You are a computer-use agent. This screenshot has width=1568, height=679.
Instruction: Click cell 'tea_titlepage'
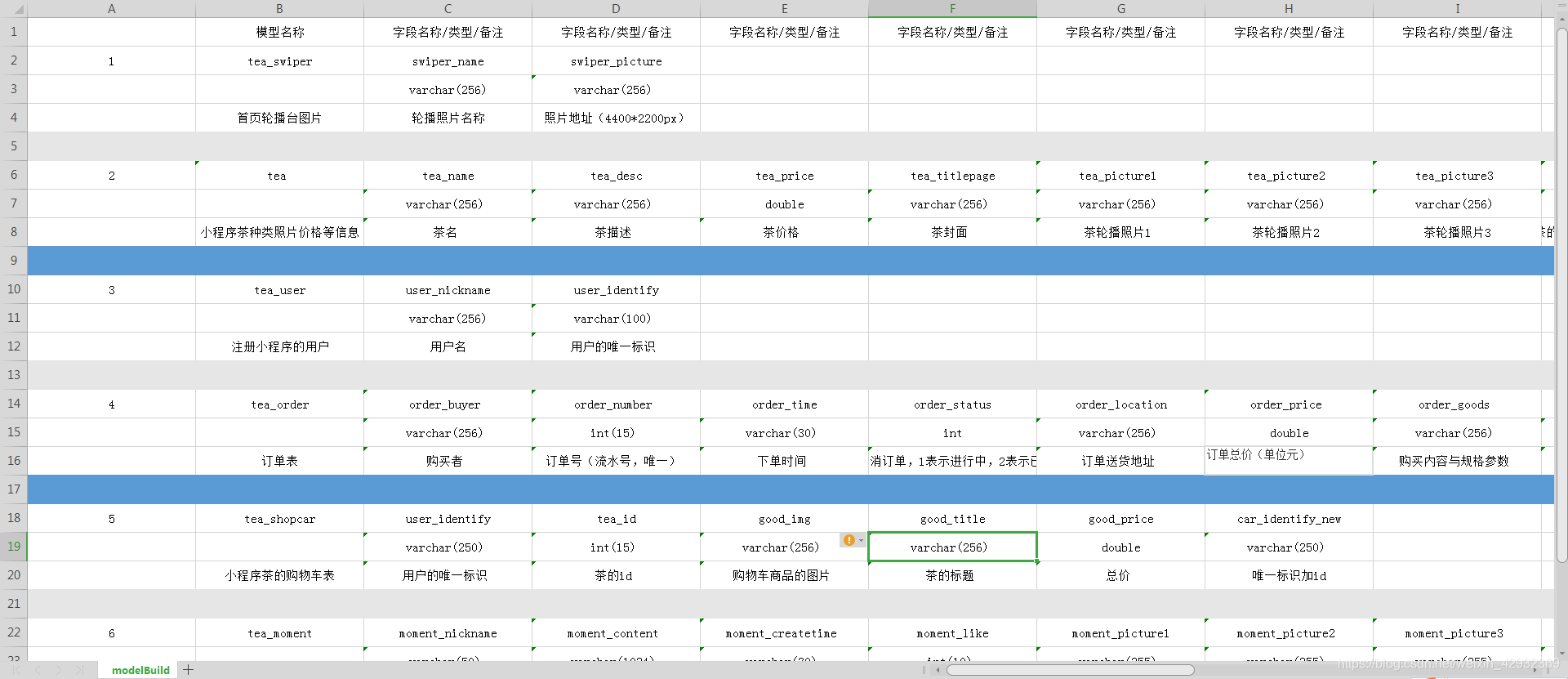coord(952,176)
